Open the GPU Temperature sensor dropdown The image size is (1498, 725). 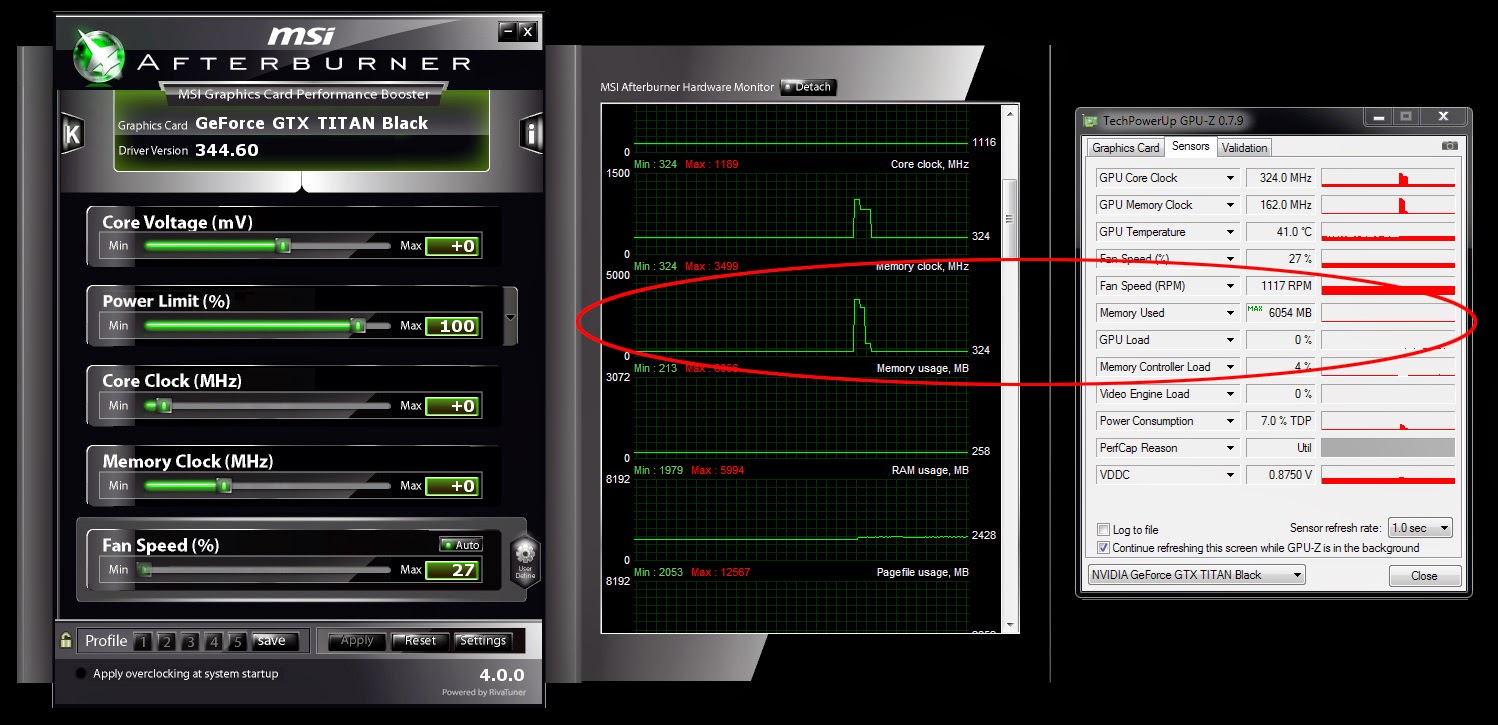click(1230, 232)
